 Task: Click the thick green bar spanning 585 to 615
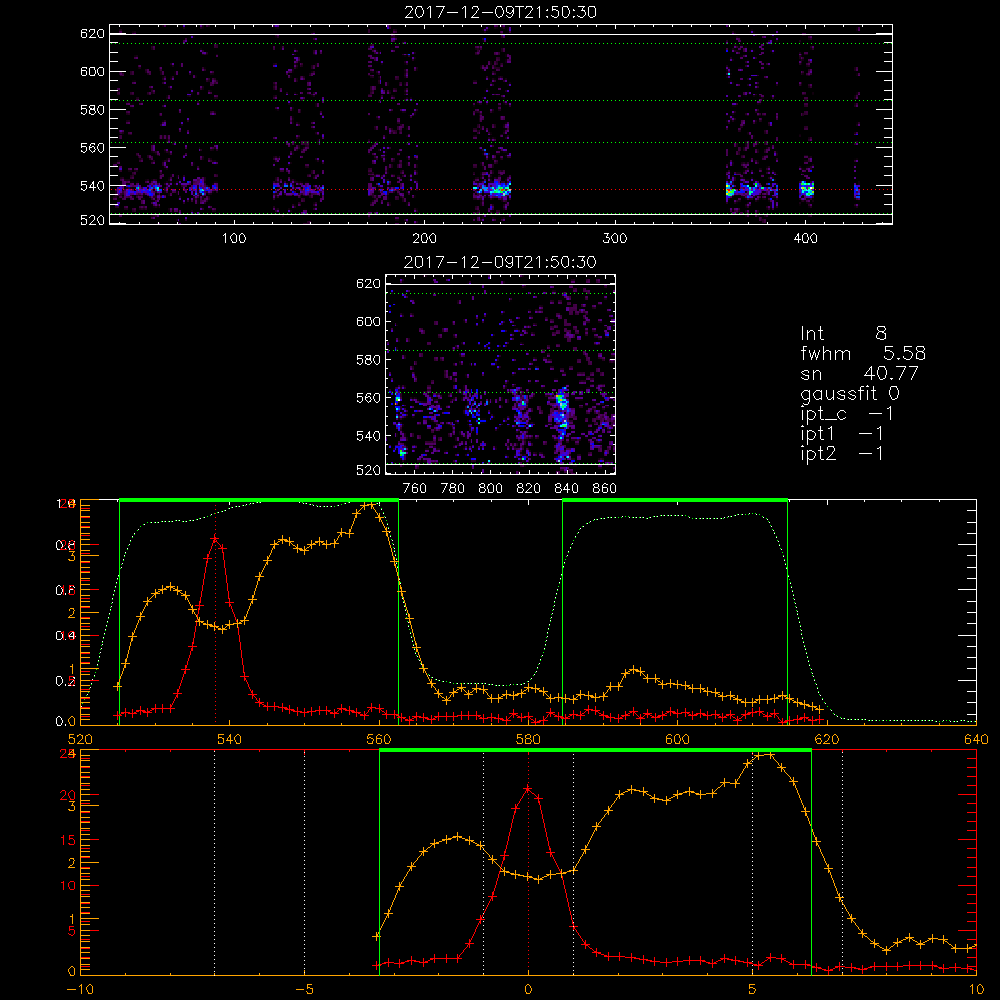pyautogui.click(x=675, y=501)
